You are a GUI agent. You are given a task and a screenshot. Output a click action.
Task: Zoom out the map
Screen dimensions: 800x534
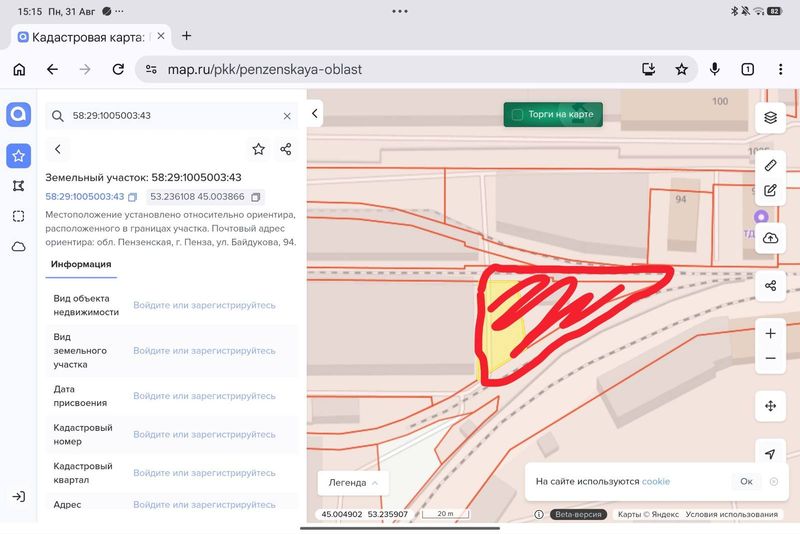770,359
